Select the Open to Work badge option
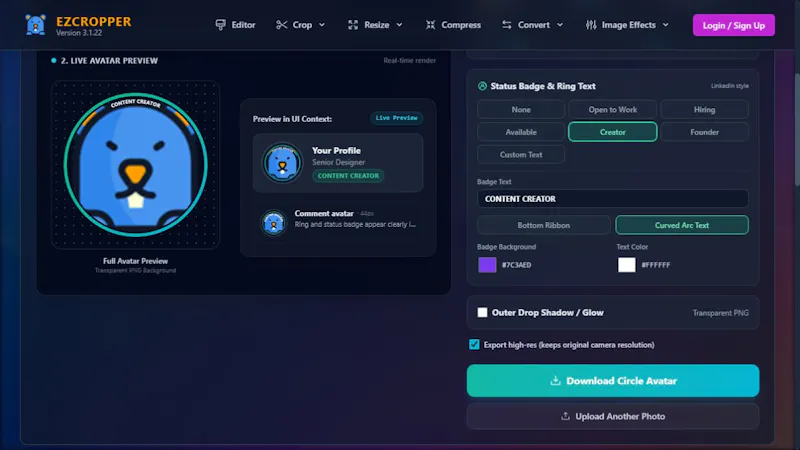This screenshot has height=450, width=800. click(613, 110)
